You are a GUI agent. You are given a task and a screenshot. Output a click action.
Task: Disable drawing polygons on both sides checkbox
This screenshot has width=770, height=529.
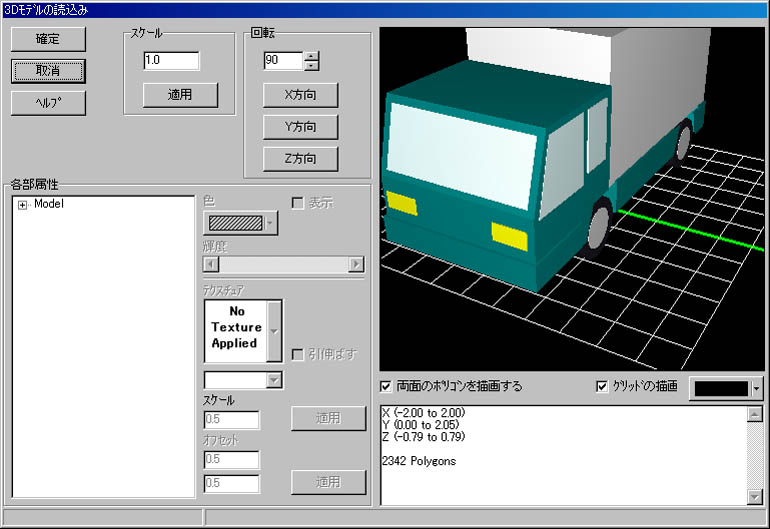(387, 386)
